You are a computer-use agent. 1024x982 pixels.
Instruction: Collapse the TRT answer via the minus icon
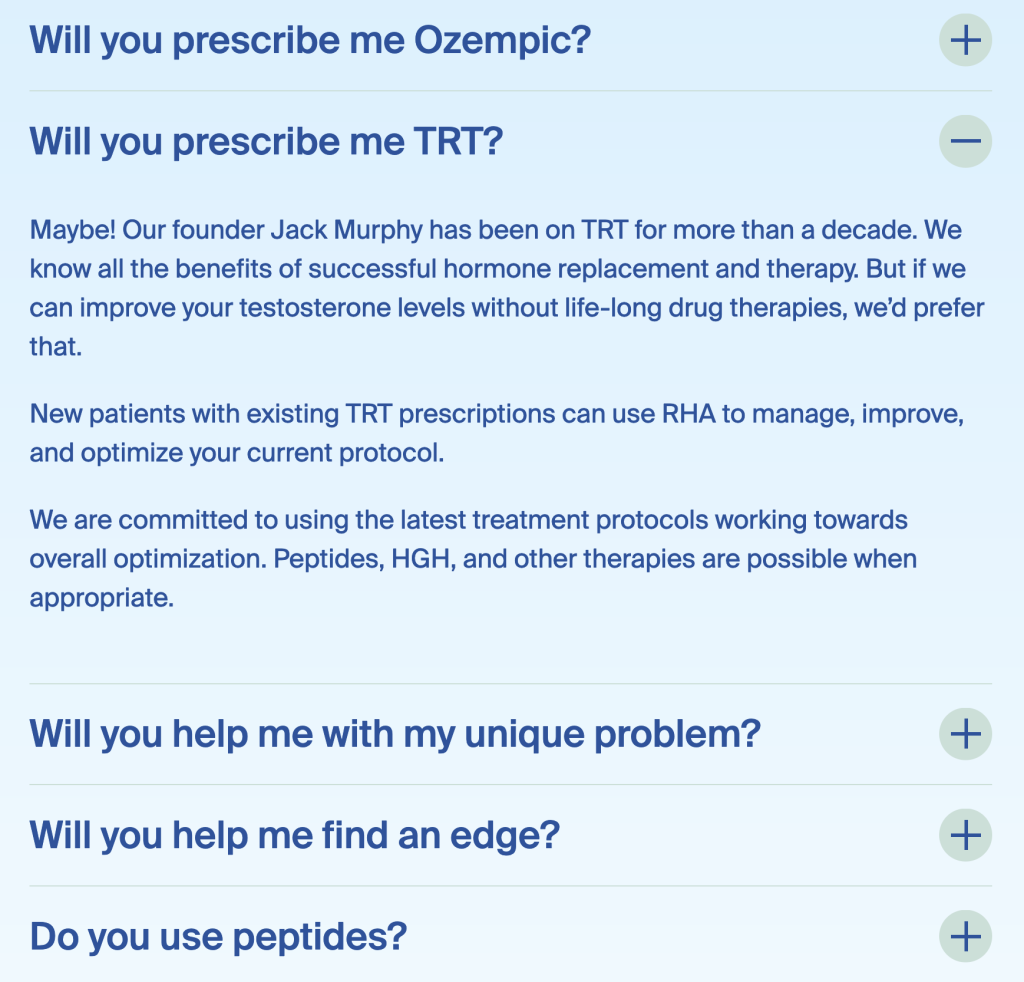pos(965,141)
